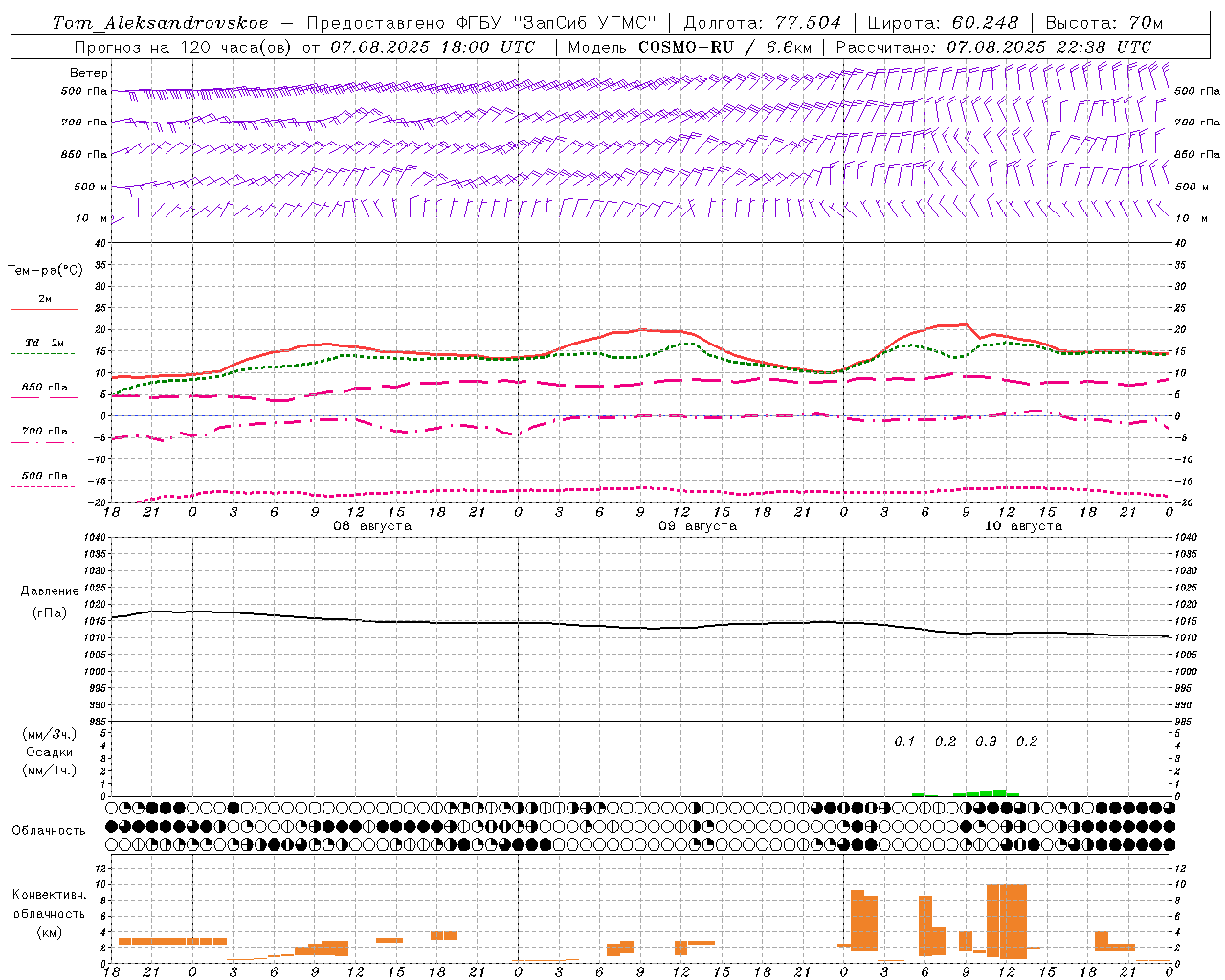Image resolution: width=1225 pixels, height=980 pixels.
Task: Click the Рассчитано 07.08.2025 22:38 UTC timestamp
Action: click(993, 47)
